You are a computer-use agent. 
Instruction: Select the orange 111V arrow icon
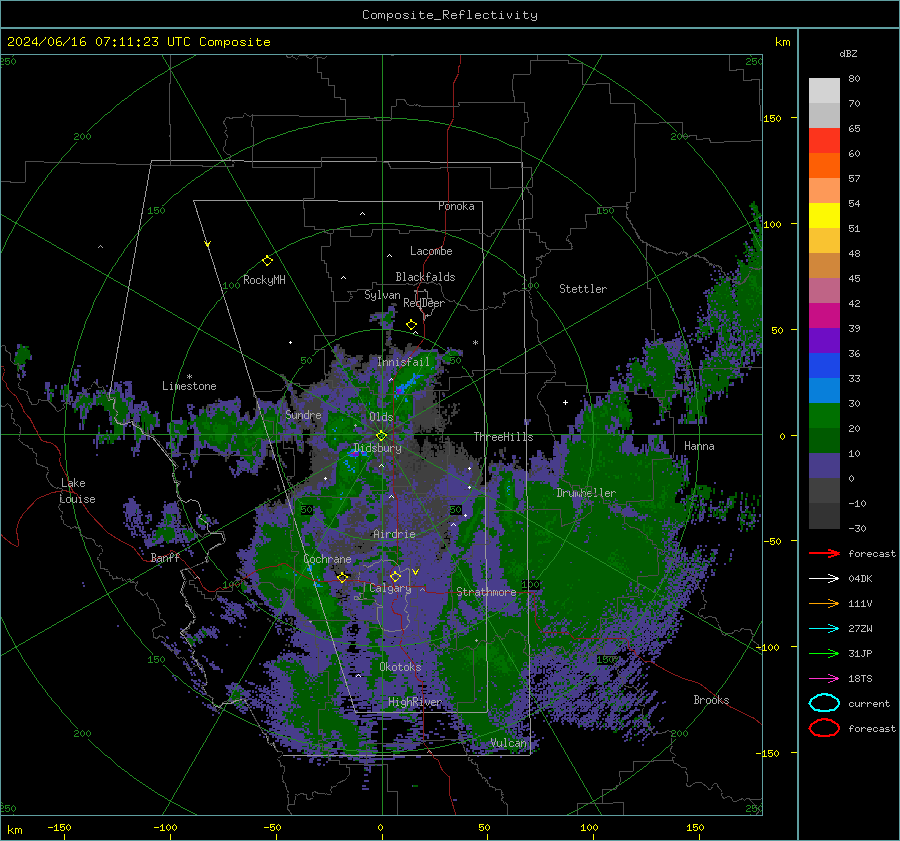coord(824,603)
